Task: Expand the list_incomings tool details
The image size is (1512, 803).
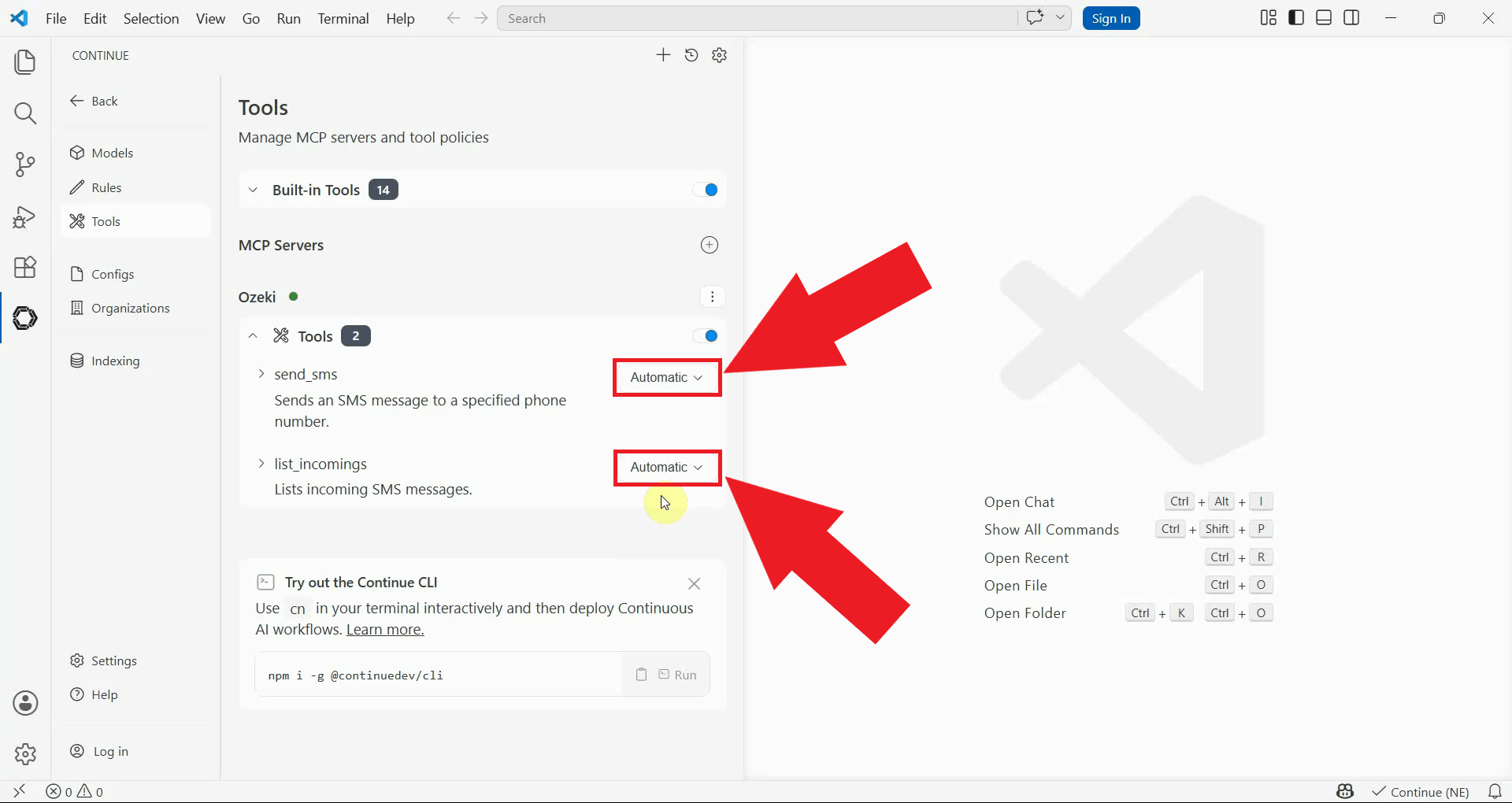Action: tap(261, 464)
